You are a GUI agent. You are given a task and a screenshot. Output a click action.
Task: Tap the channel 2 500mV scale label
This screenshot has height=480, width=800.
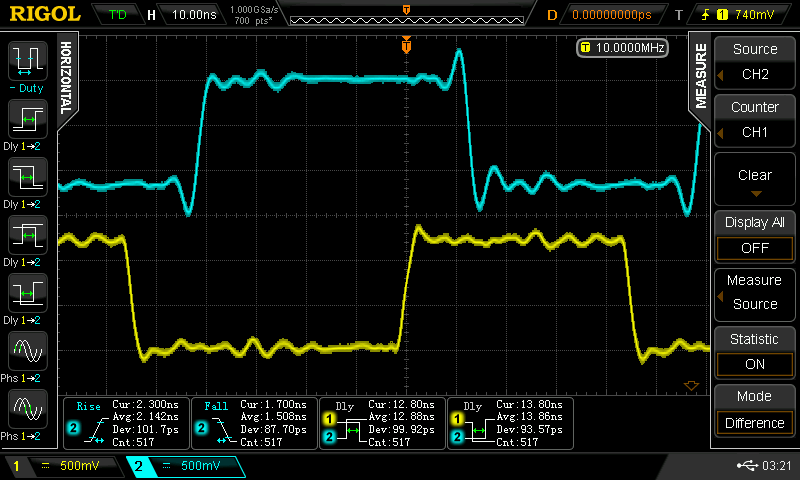tap(201, 466)
